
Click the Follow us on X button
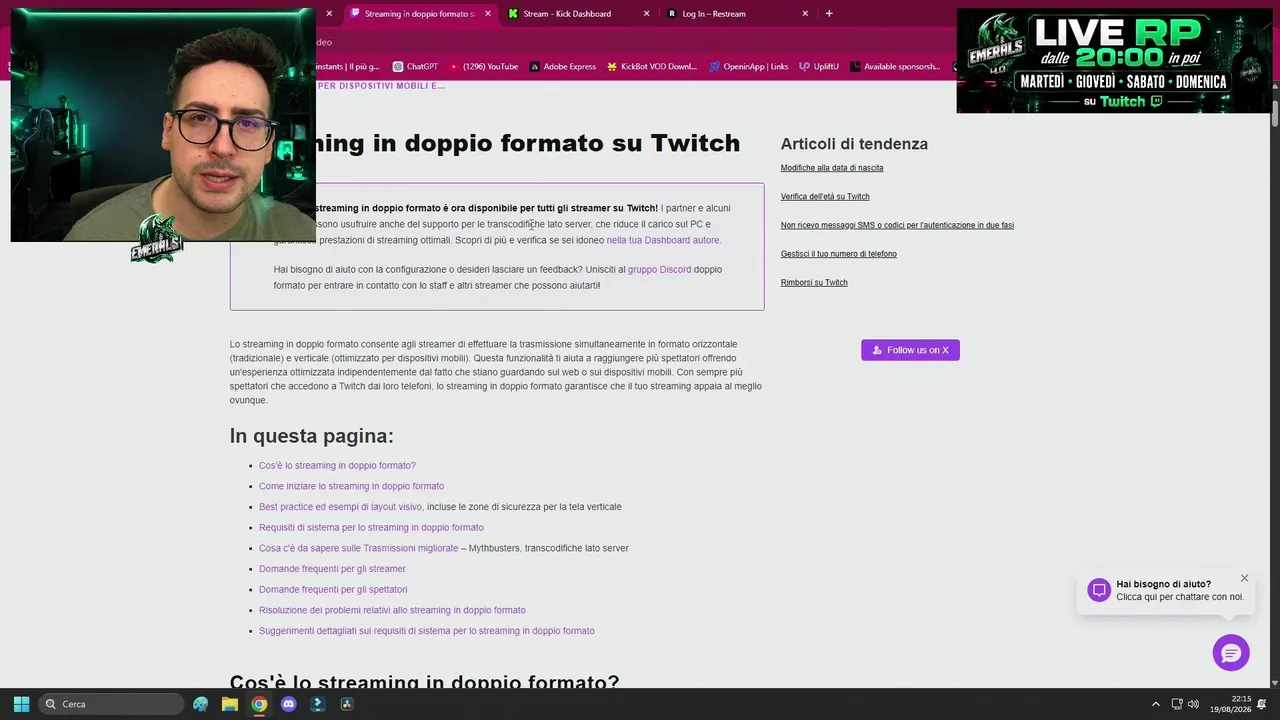click(x=910, y=350)
